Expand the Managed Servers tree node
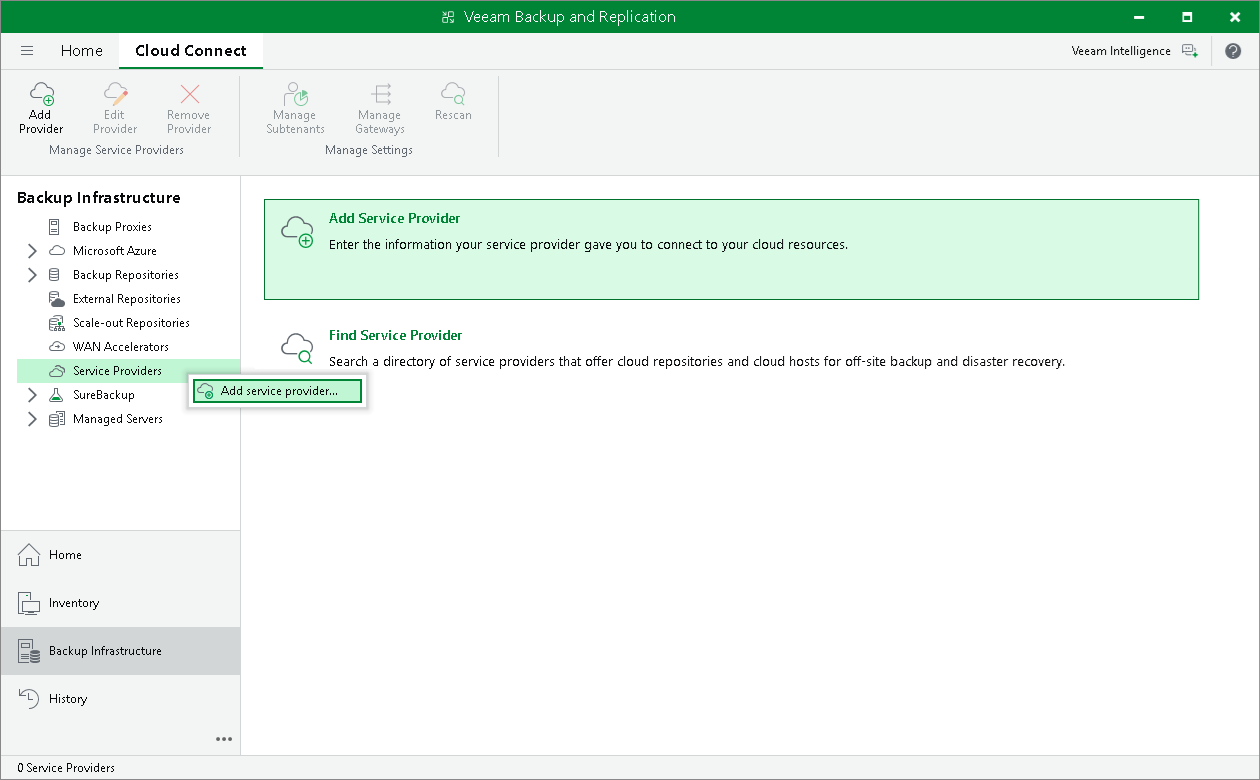1260x780 pixels. 32,419
